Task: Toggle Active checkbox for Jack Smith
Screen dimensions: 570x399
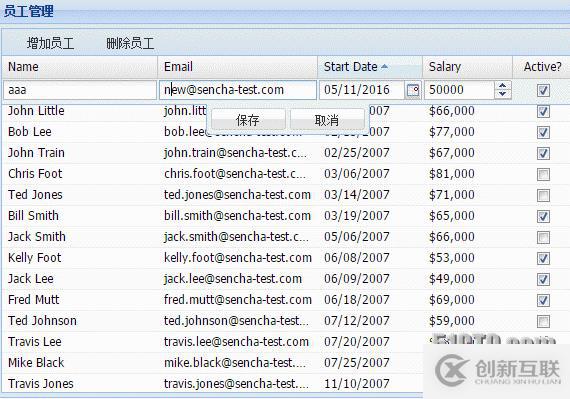Action: 543,238
